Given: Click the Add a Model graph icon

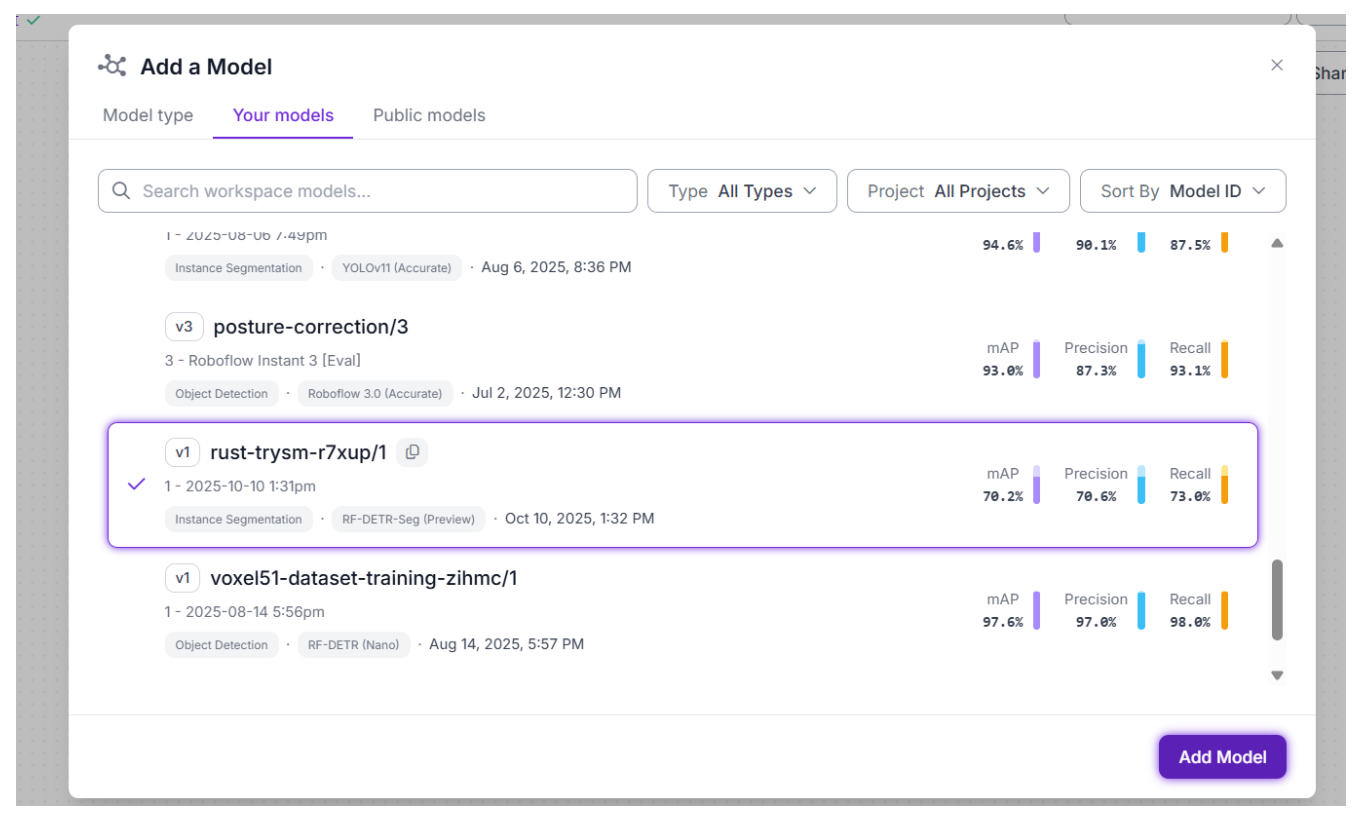Looking at the screenshot, I should click(x=112, y=66).
